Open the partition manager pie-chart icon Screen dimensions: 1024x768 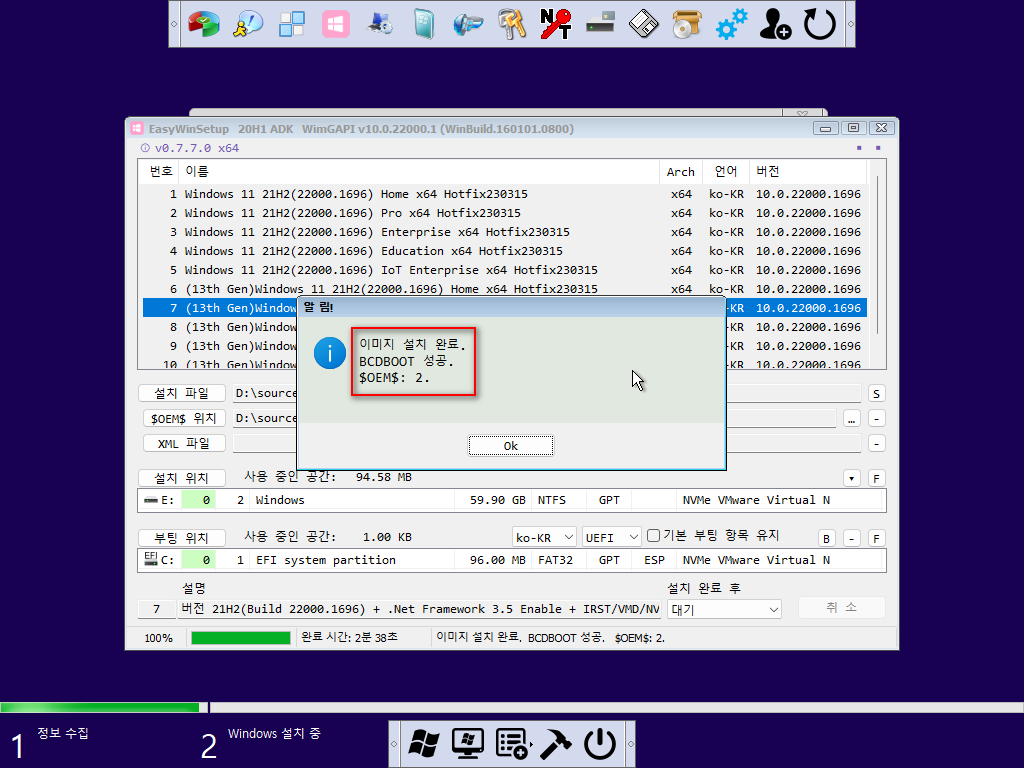coord(204,24)
